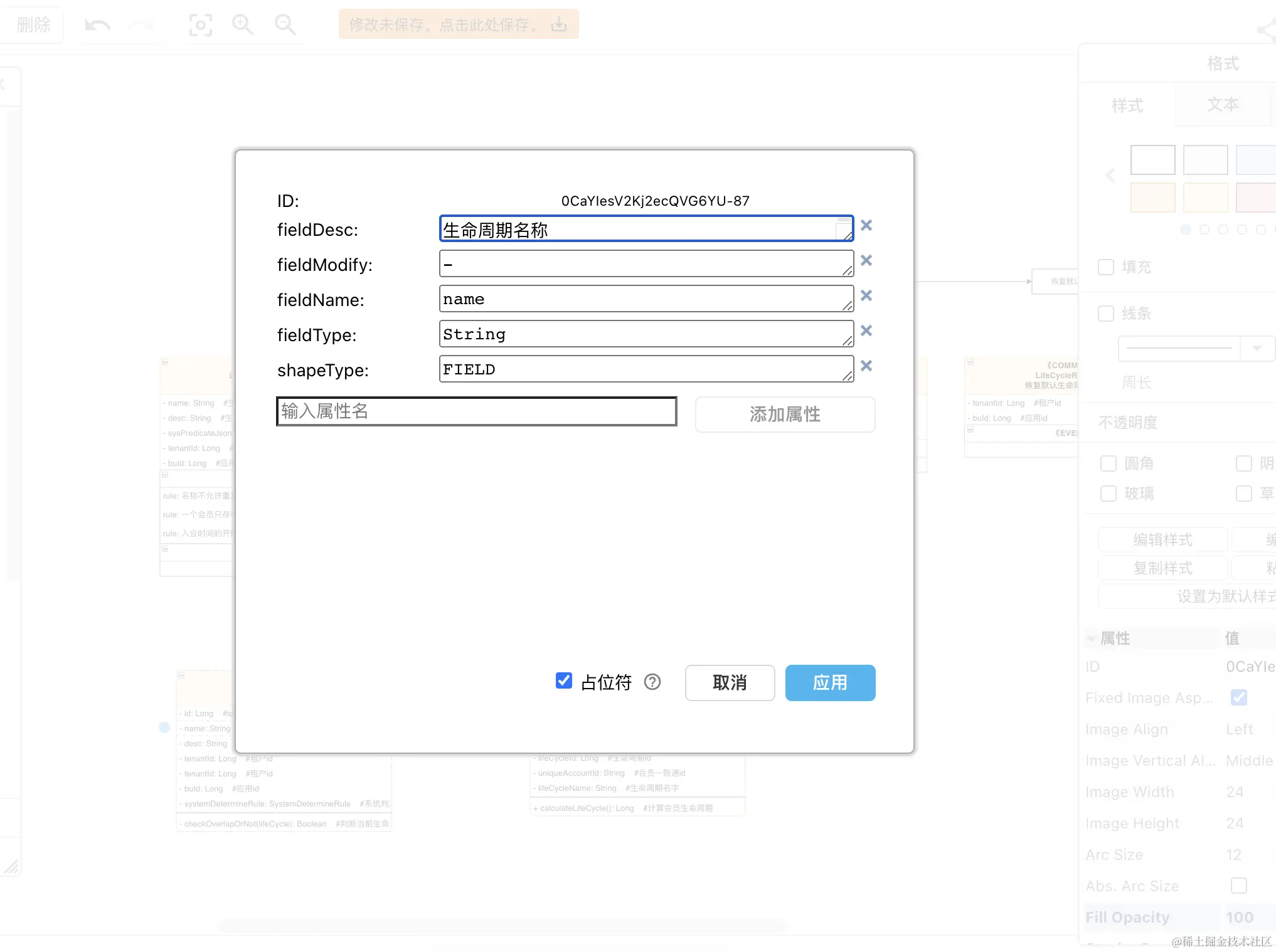Image resolution: width=1276 pixels, height=952 pixels.
Task: Delete the fieldModify property with X
Action: [x=866, y=260]
